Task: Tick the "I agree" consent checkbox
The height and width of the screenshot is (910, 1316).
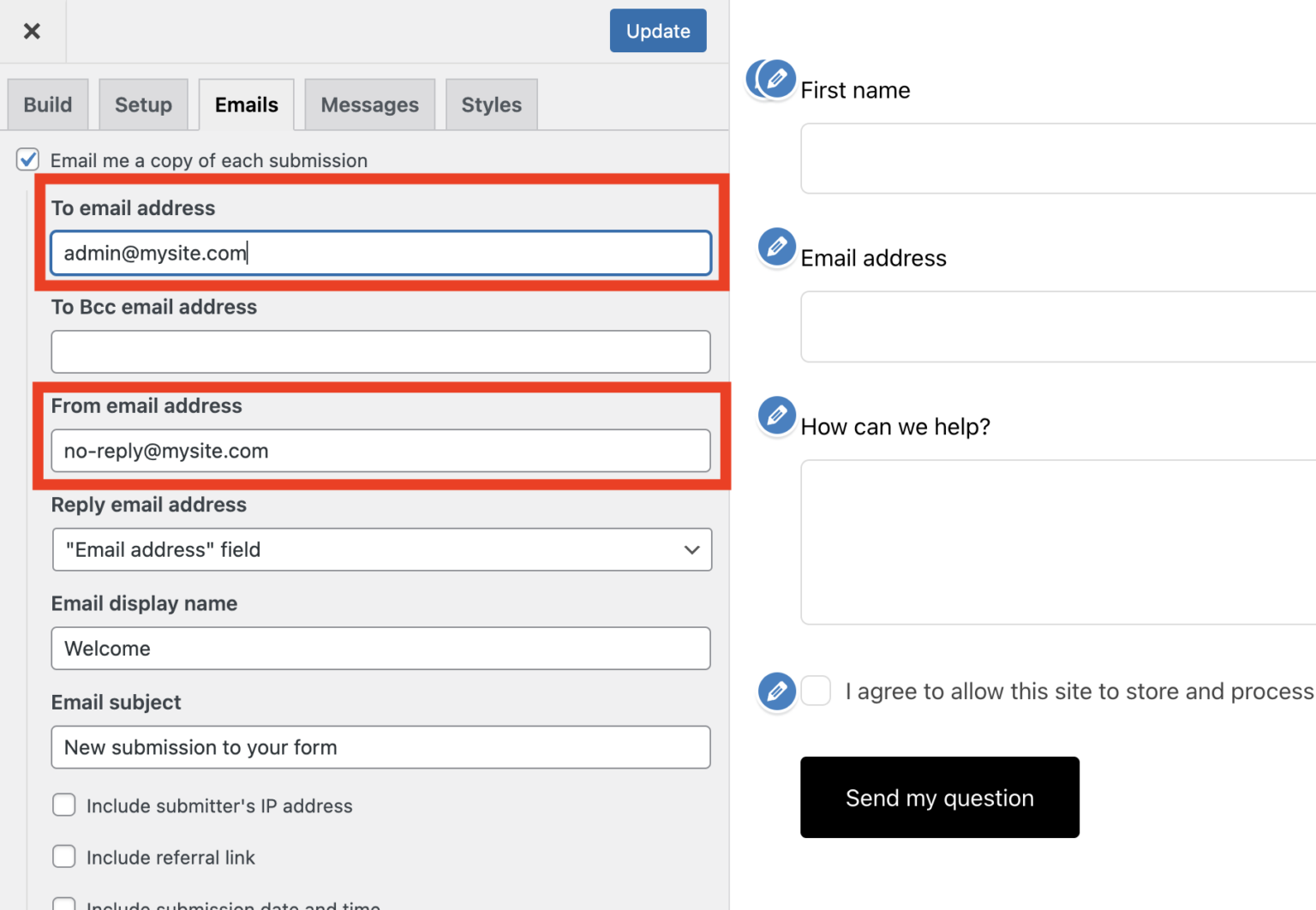Action: point(816,691)
